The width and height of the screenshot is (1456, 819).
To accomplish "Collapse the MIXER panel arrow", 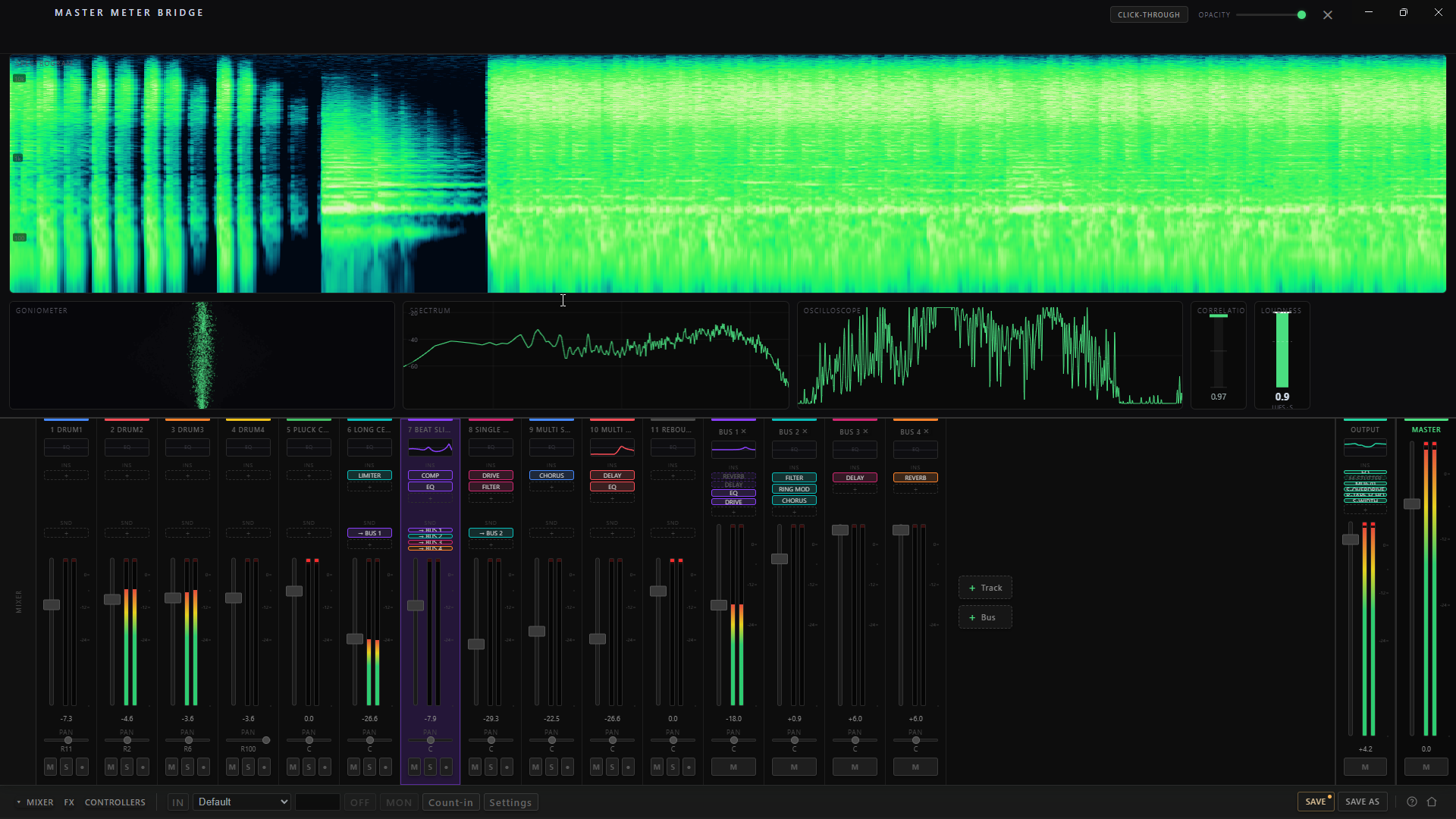I will pos(18,802).
